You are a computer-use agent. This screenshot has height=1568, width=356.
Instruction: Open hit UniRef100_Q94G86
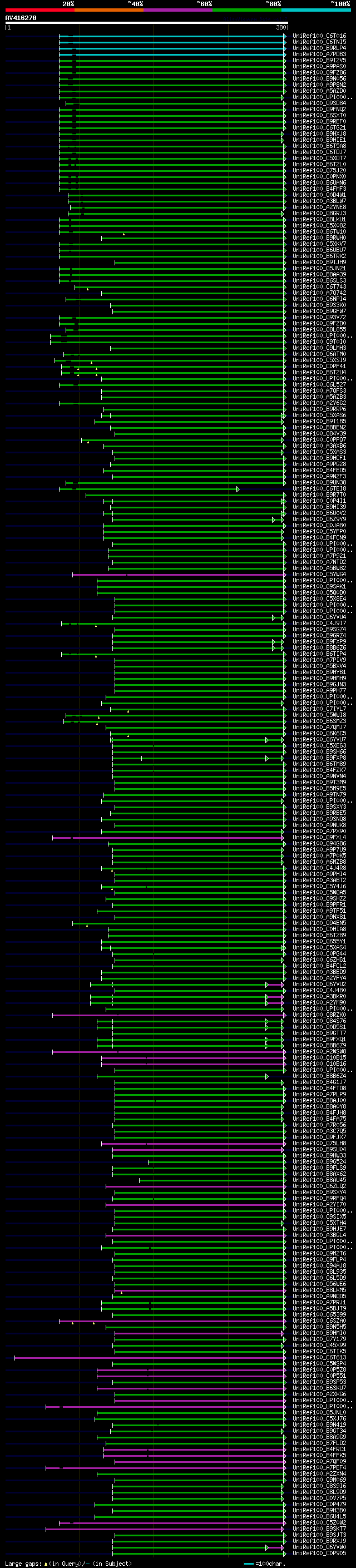pos(319,844)
